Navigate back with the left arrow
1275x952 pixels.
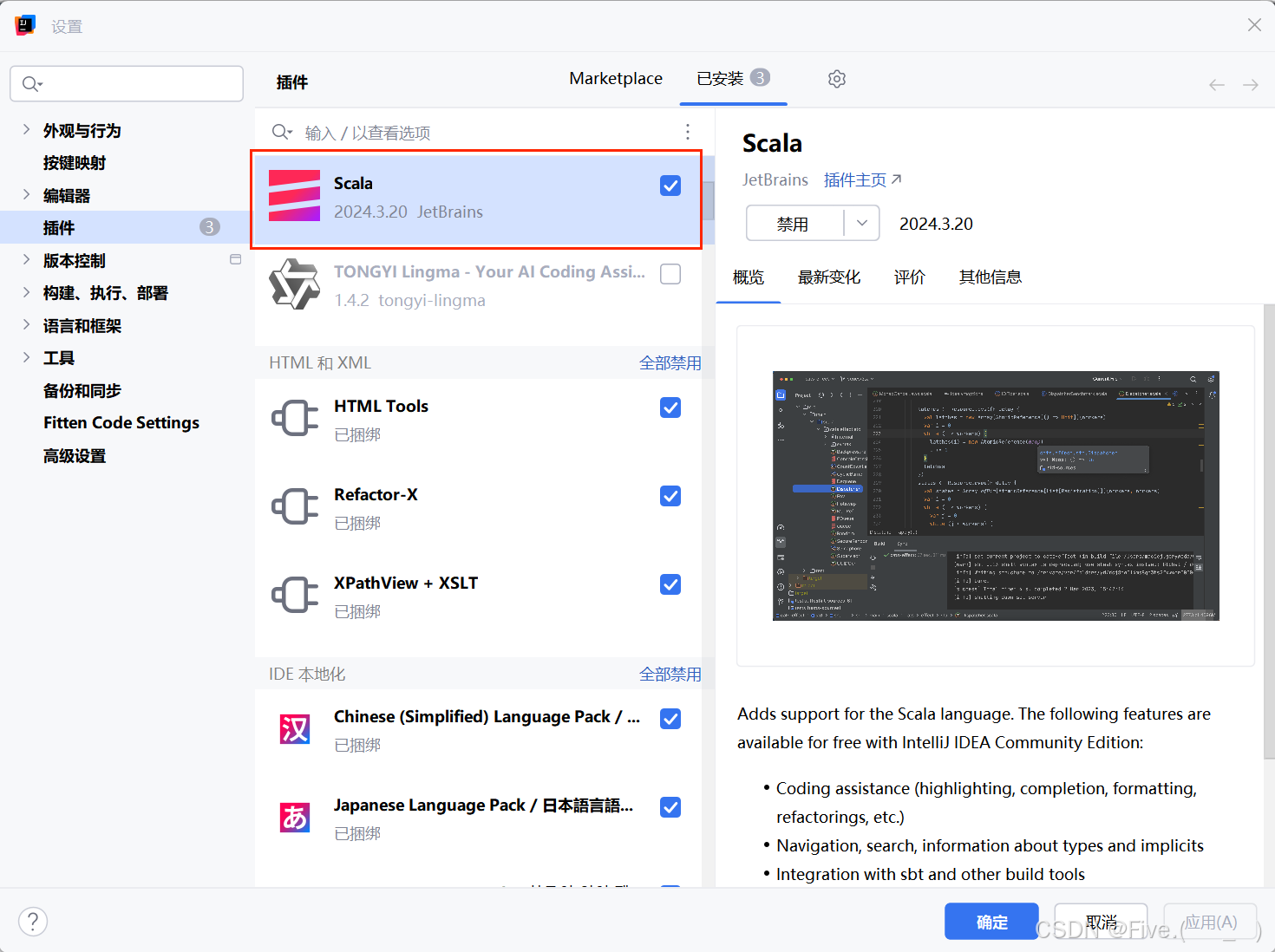1217,84
